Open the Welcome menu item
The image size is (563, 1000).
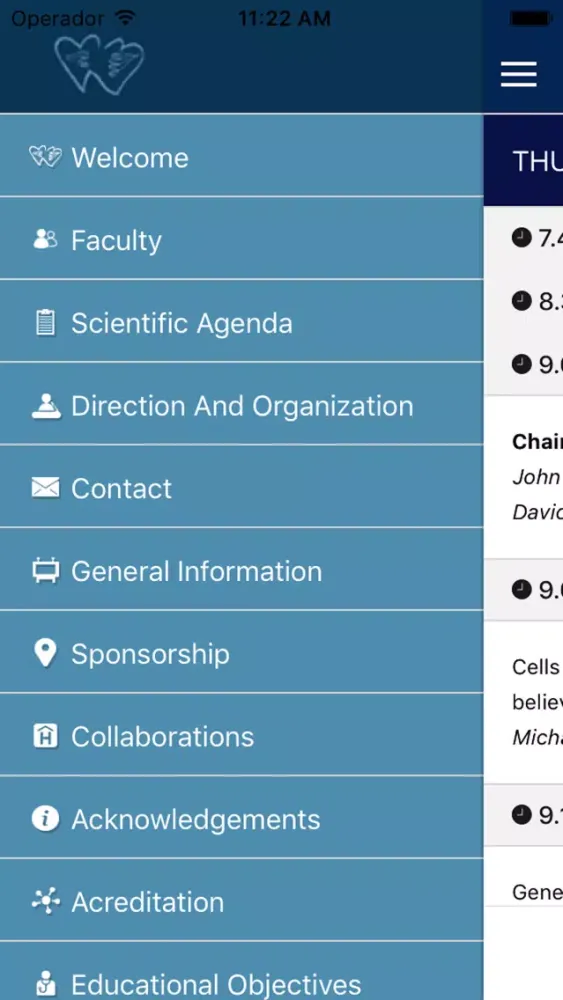(242, 156)
